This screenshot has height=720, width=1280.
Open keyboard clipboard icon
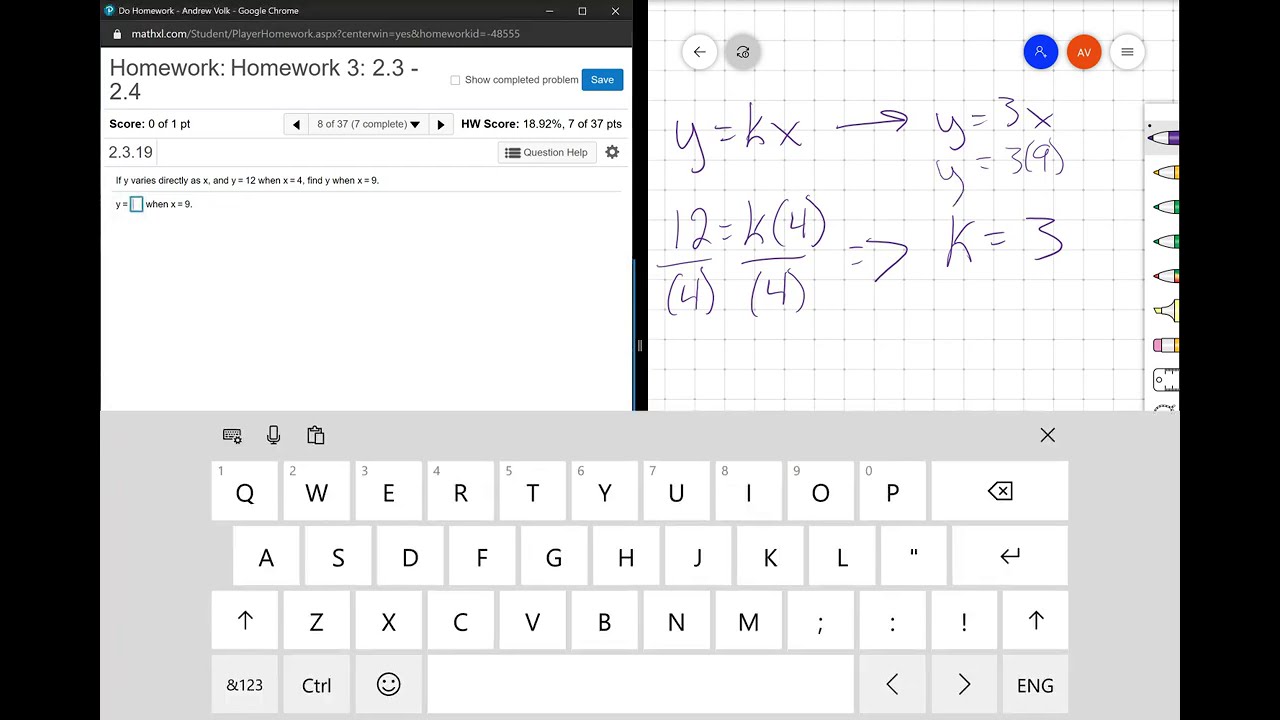click(316, 435)
